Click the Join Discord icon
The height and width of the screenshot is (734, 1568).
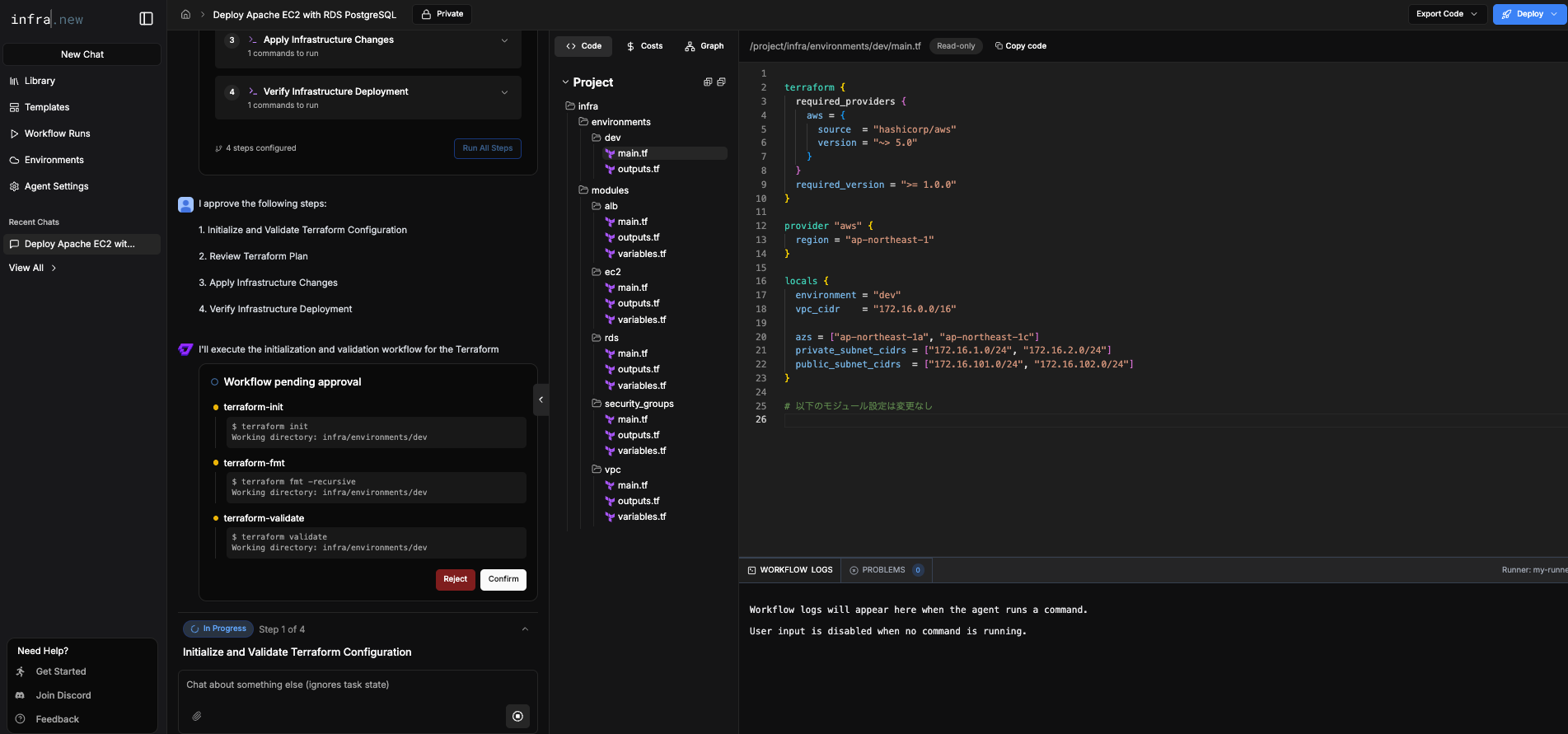(x=21, y=695)
